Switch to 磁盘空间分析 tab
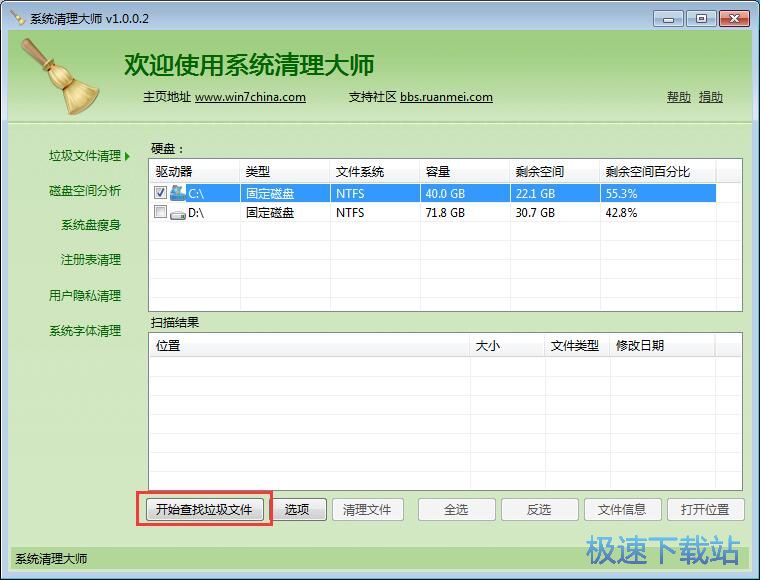 [85, 191]
